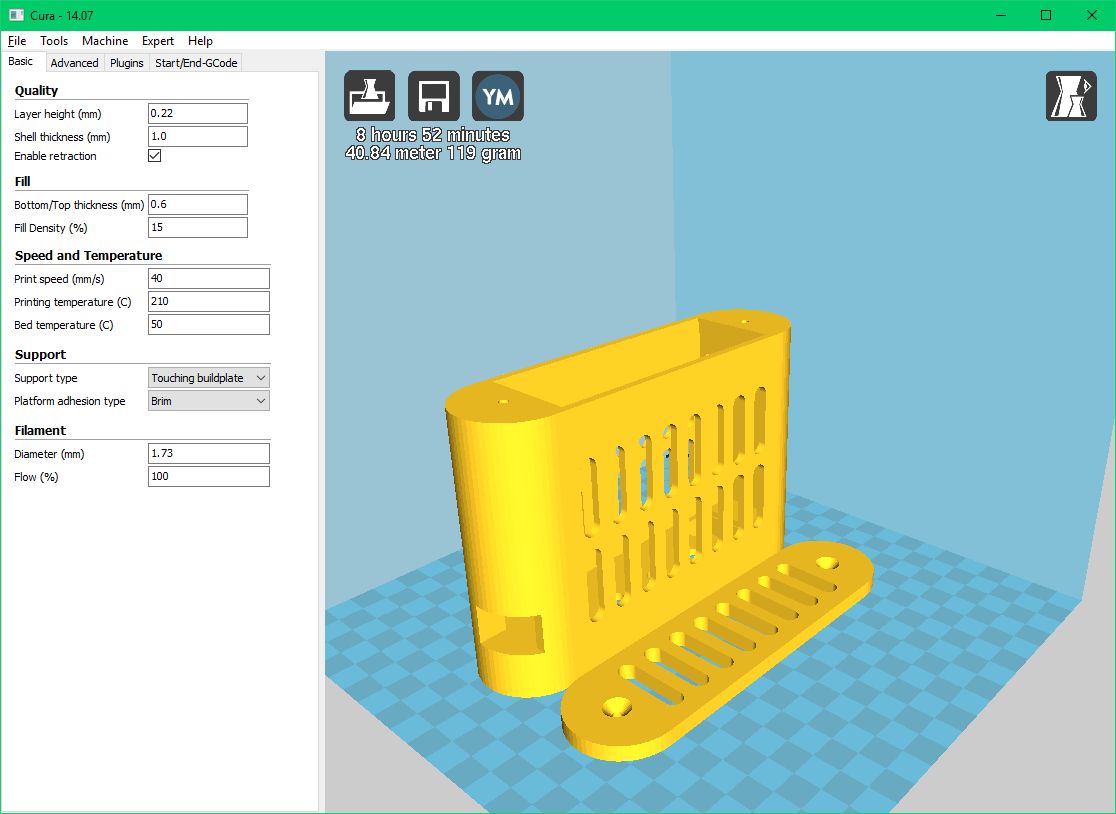Open the Tools menu
This screenshot has width=1116, height=814.
pyautogui.click(x=54, y=41)
